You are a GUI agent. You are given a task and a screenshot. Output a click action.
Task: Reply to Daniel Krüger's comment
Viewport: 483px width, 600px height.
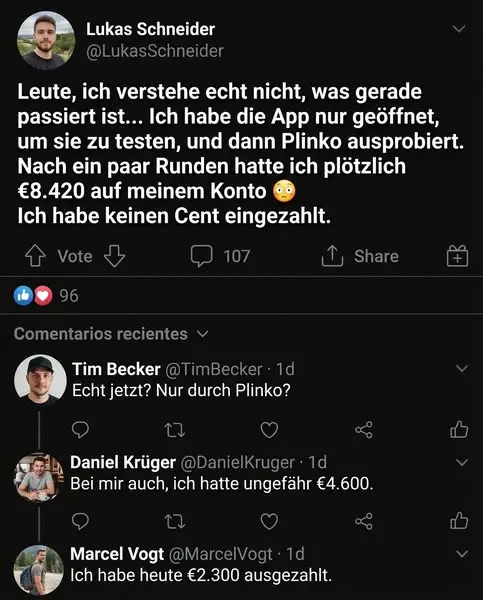(x=80, y=521)
